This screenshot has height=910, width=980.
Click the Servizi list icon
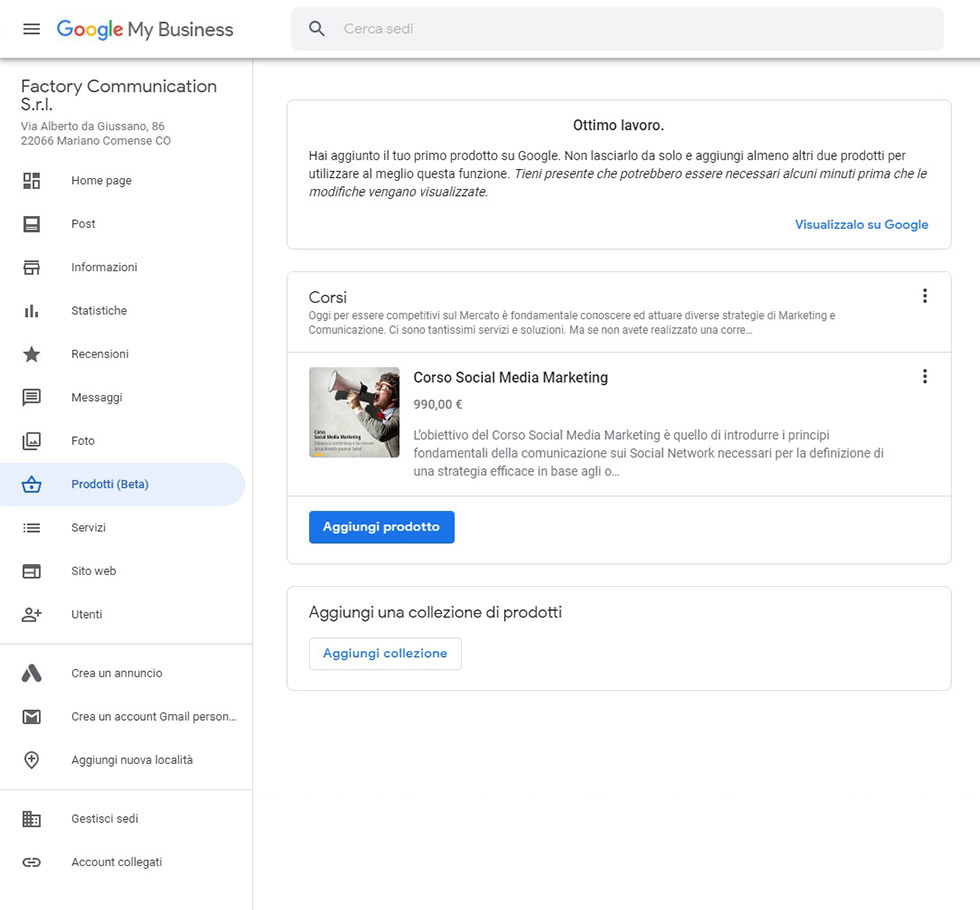click(x=31, y=528)
